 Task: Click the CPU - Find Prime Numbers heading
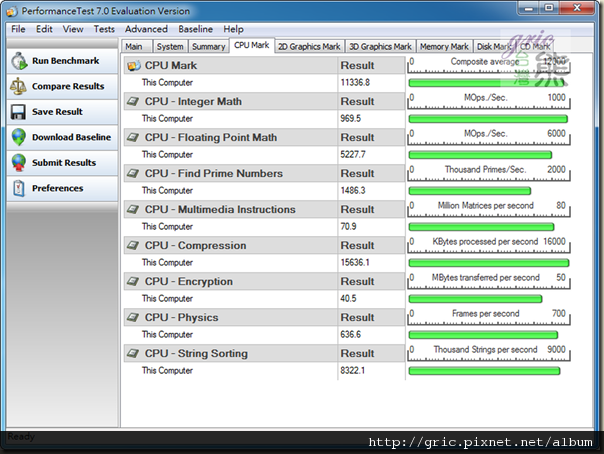pos(214,174)
